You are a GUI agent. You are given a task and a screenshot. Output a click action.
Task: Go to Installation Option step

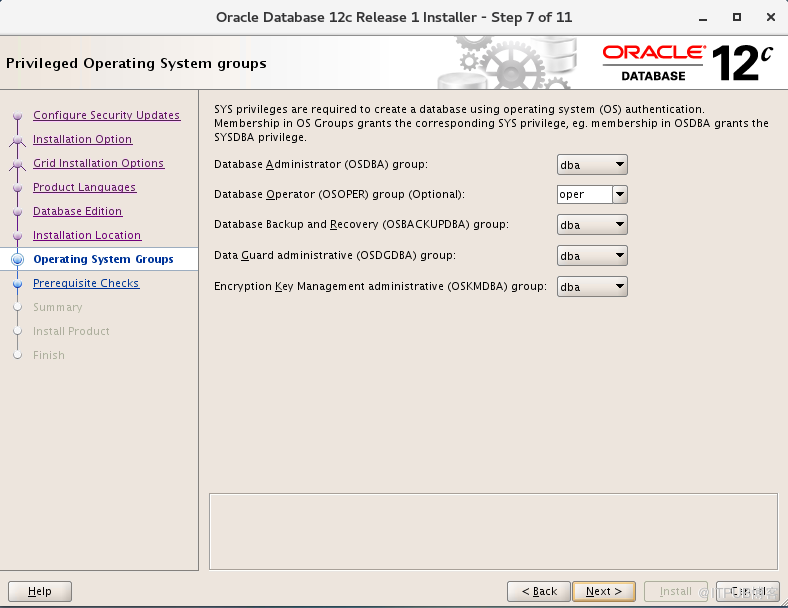click(x=82, y=139)
